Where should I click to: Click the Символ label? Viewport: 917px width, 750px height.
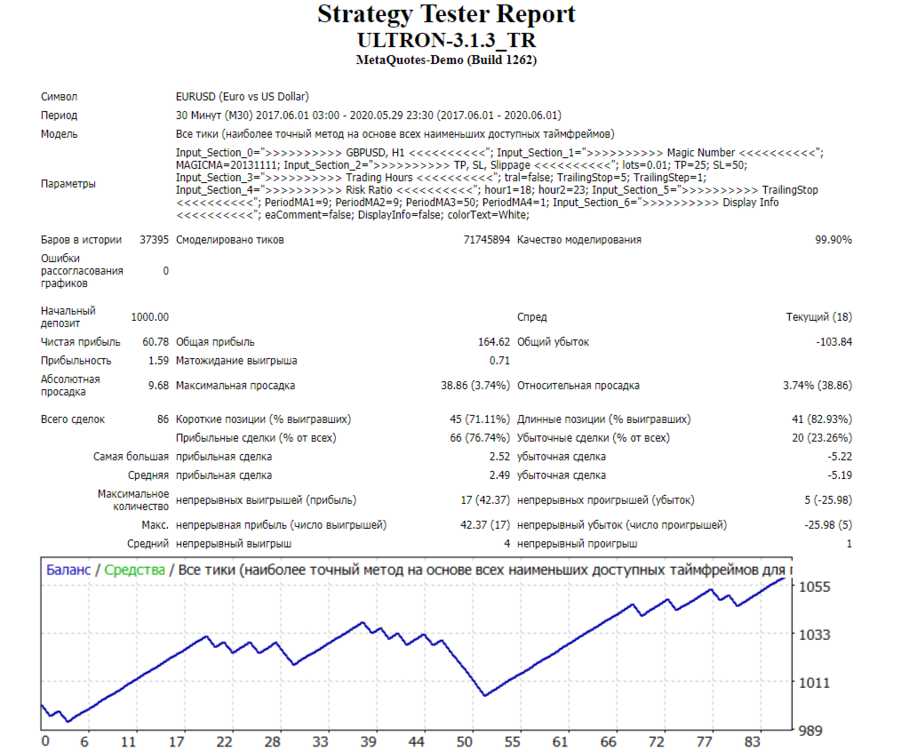[59, 97]
